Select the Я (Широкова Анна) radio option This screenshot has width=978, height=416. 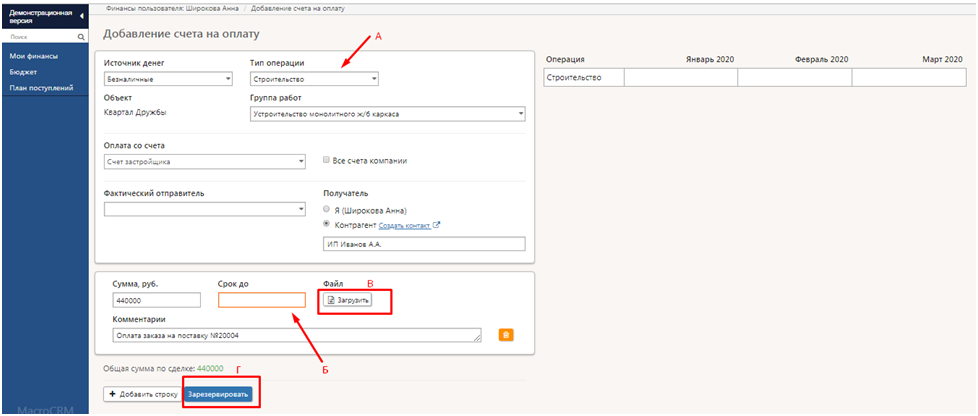pos(327,209)
